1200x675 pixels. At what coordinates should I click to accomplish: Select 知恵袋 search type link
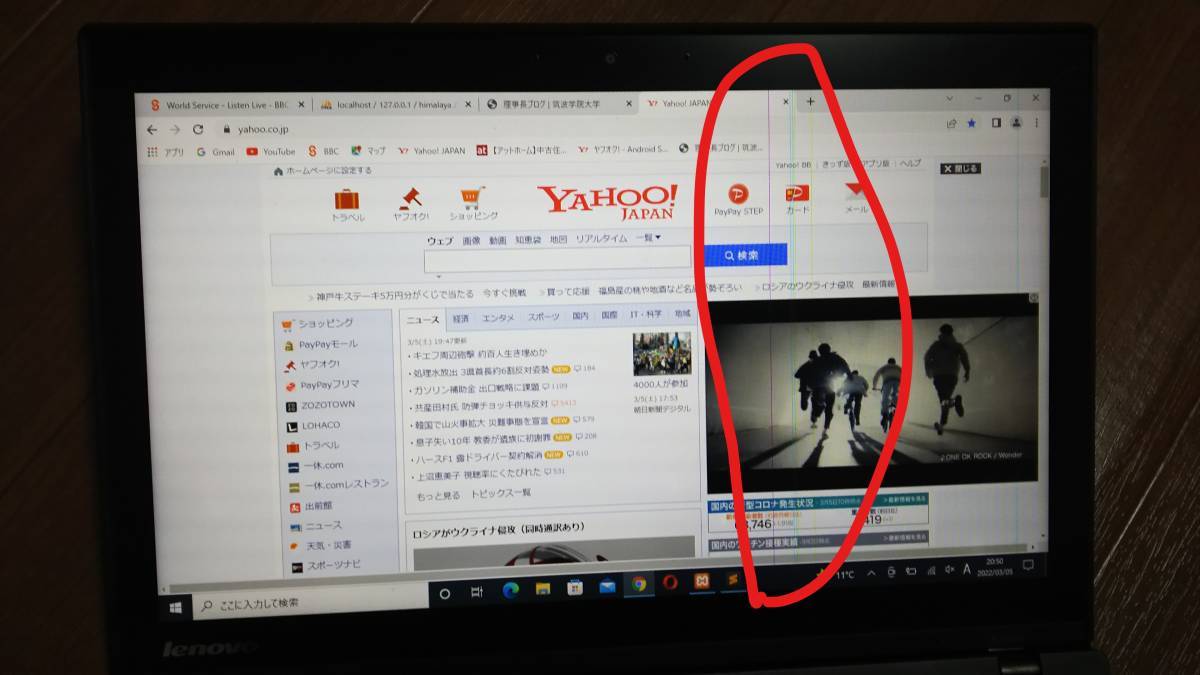coord(528,240)
